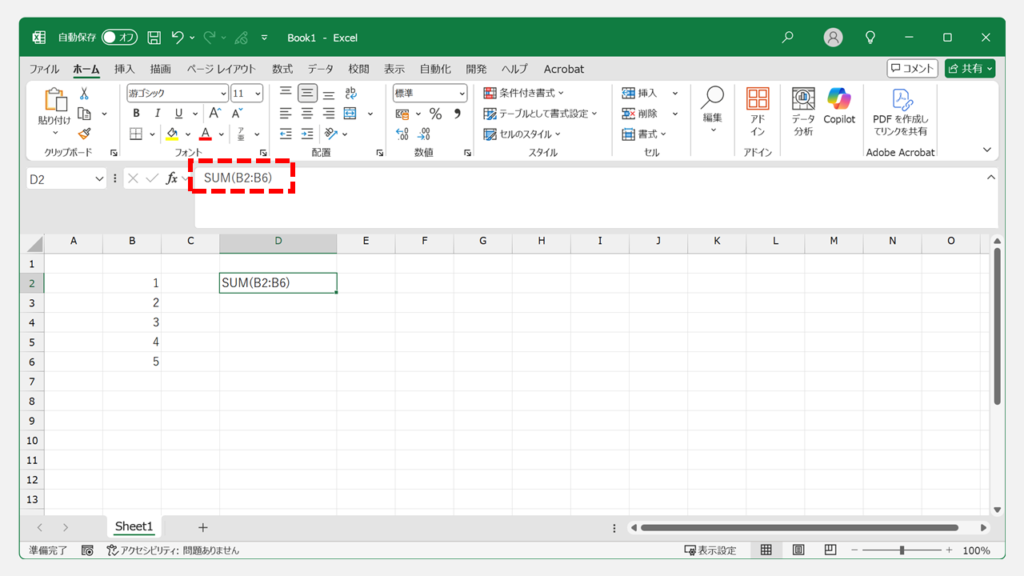Click the Insert Function fx icon
This screenshot has height=576, width=1024.
[172, 178]
